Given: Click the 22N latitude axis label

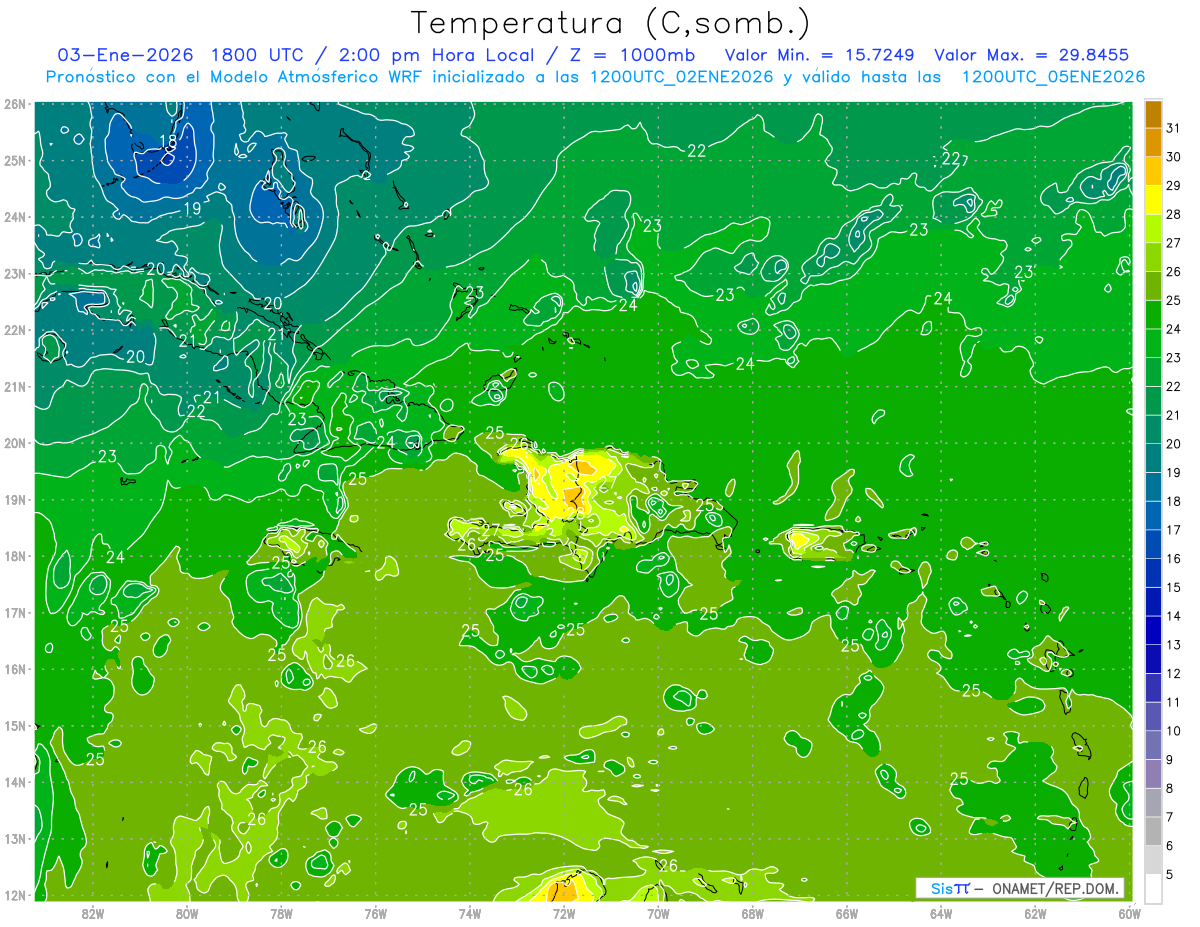Looking at the screenshot, I should [x=15, y=330].
